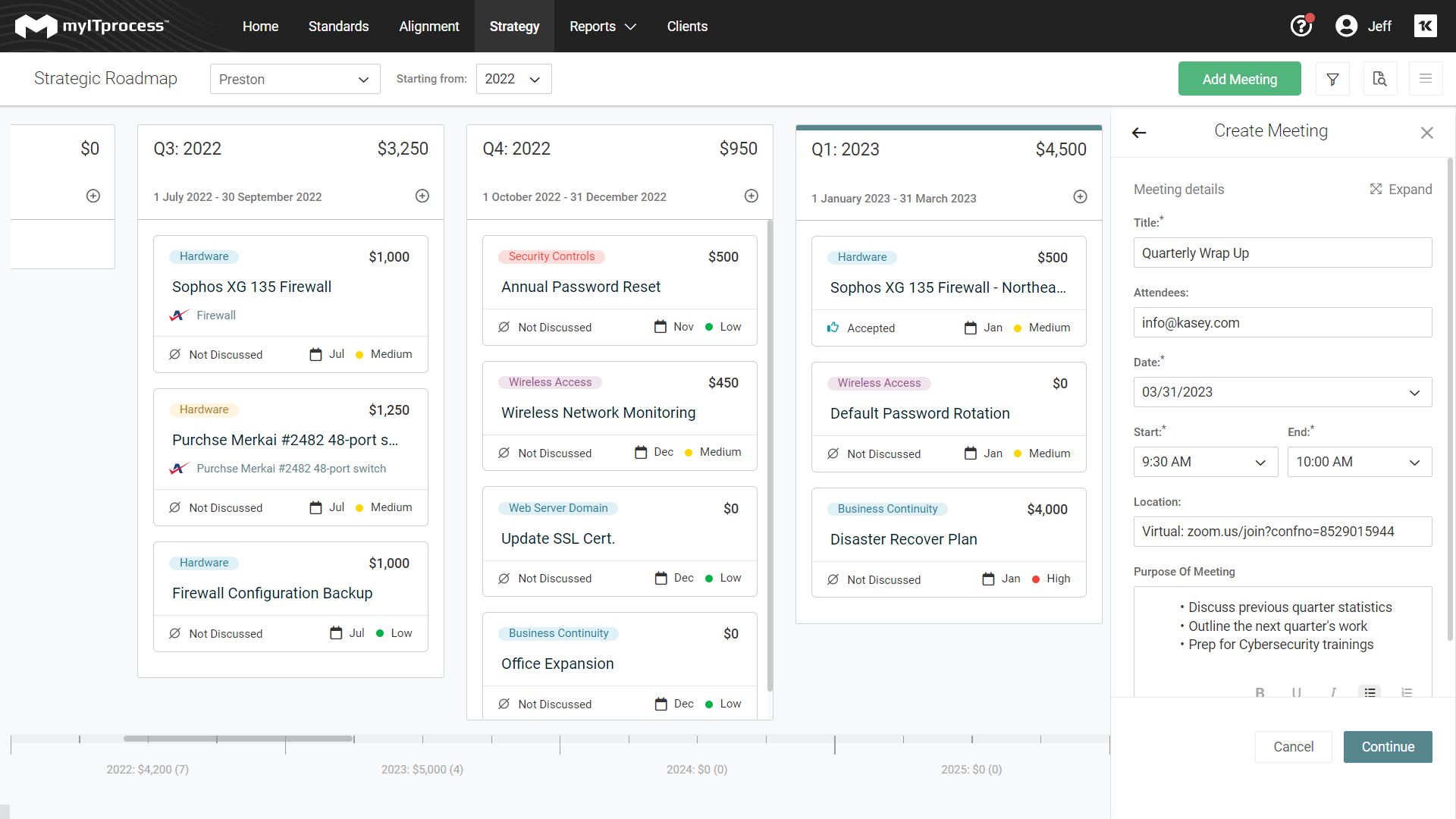Open the Standards tab
The height and width of the screenshot is (819, 1456).
338,27
